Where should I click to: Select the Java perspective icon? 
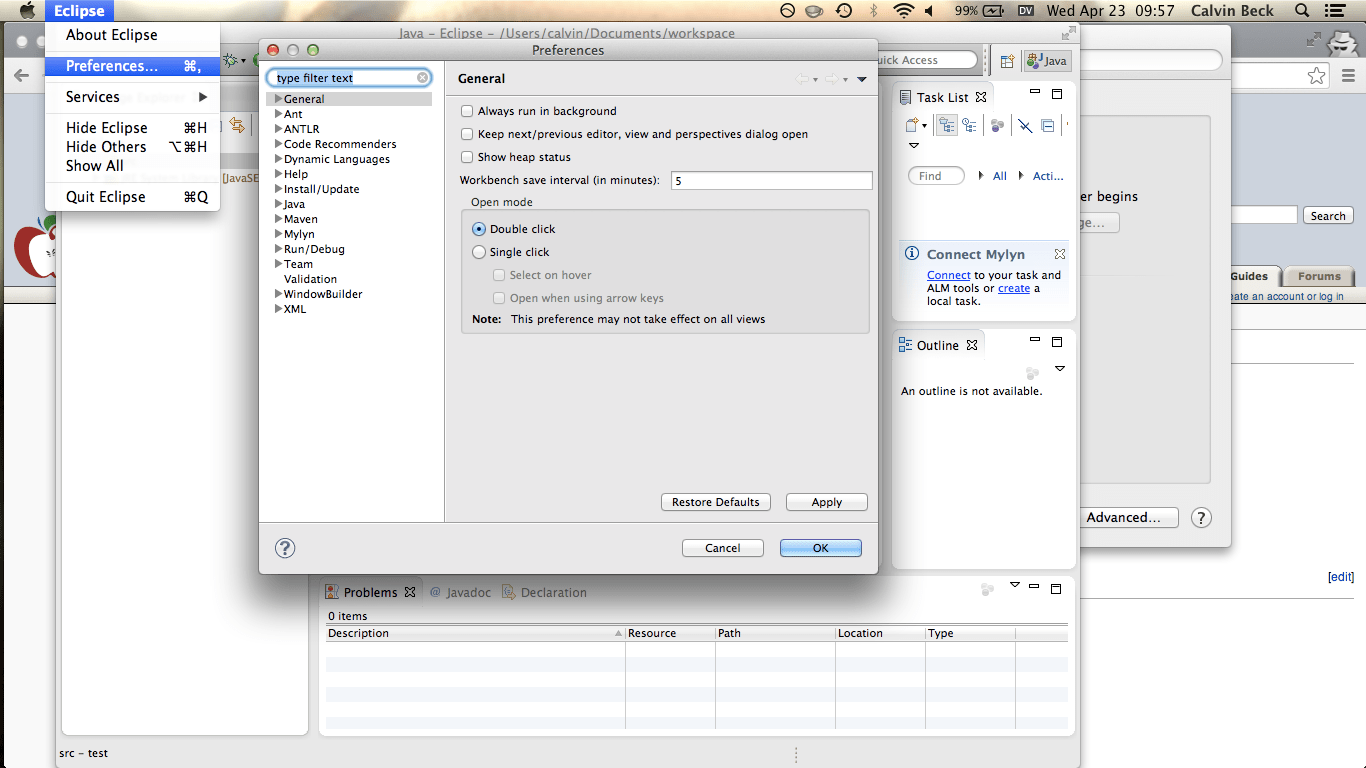pyautogui.click(x=1046, y=60)
